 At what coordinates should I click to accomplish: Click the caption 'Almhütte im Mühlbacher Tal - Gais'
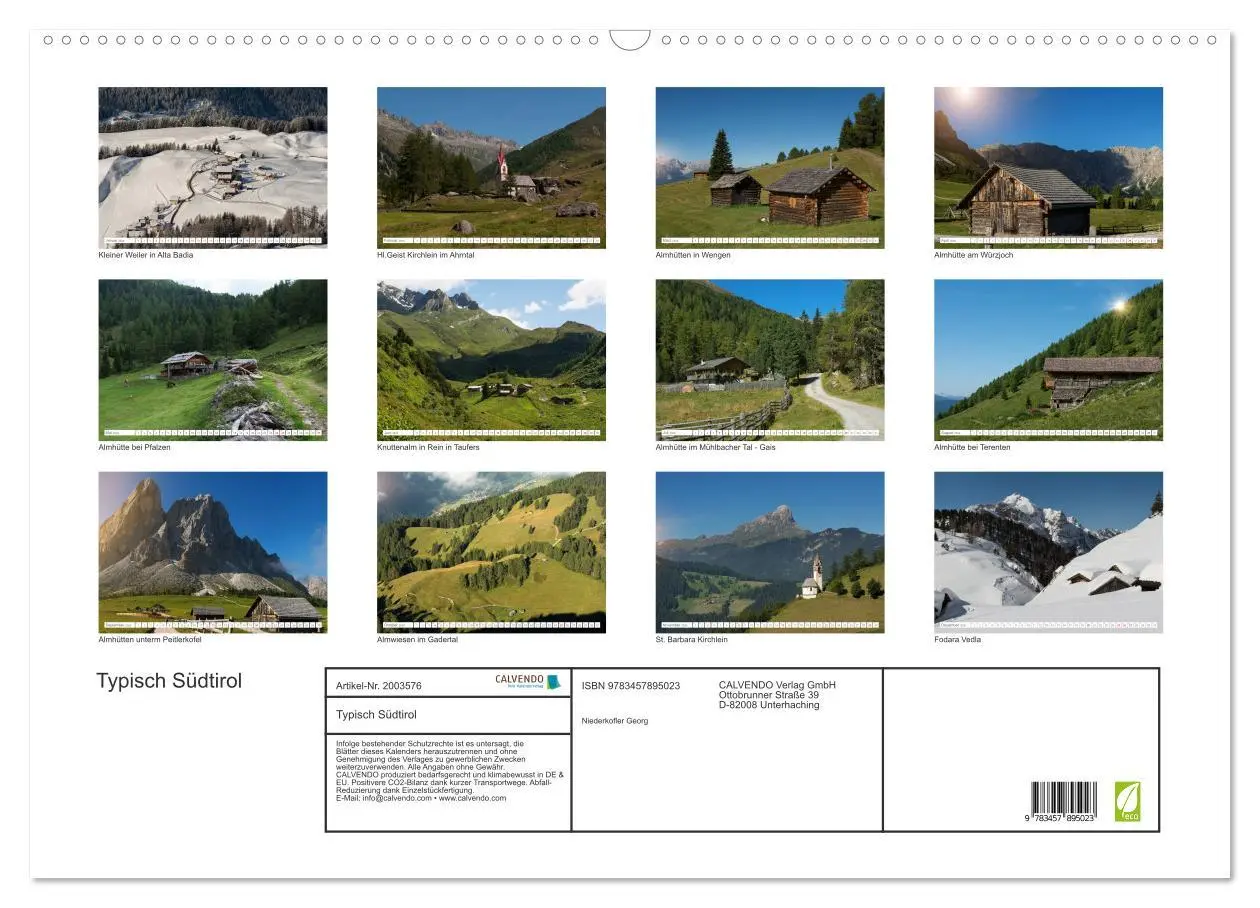coord(716,447)
